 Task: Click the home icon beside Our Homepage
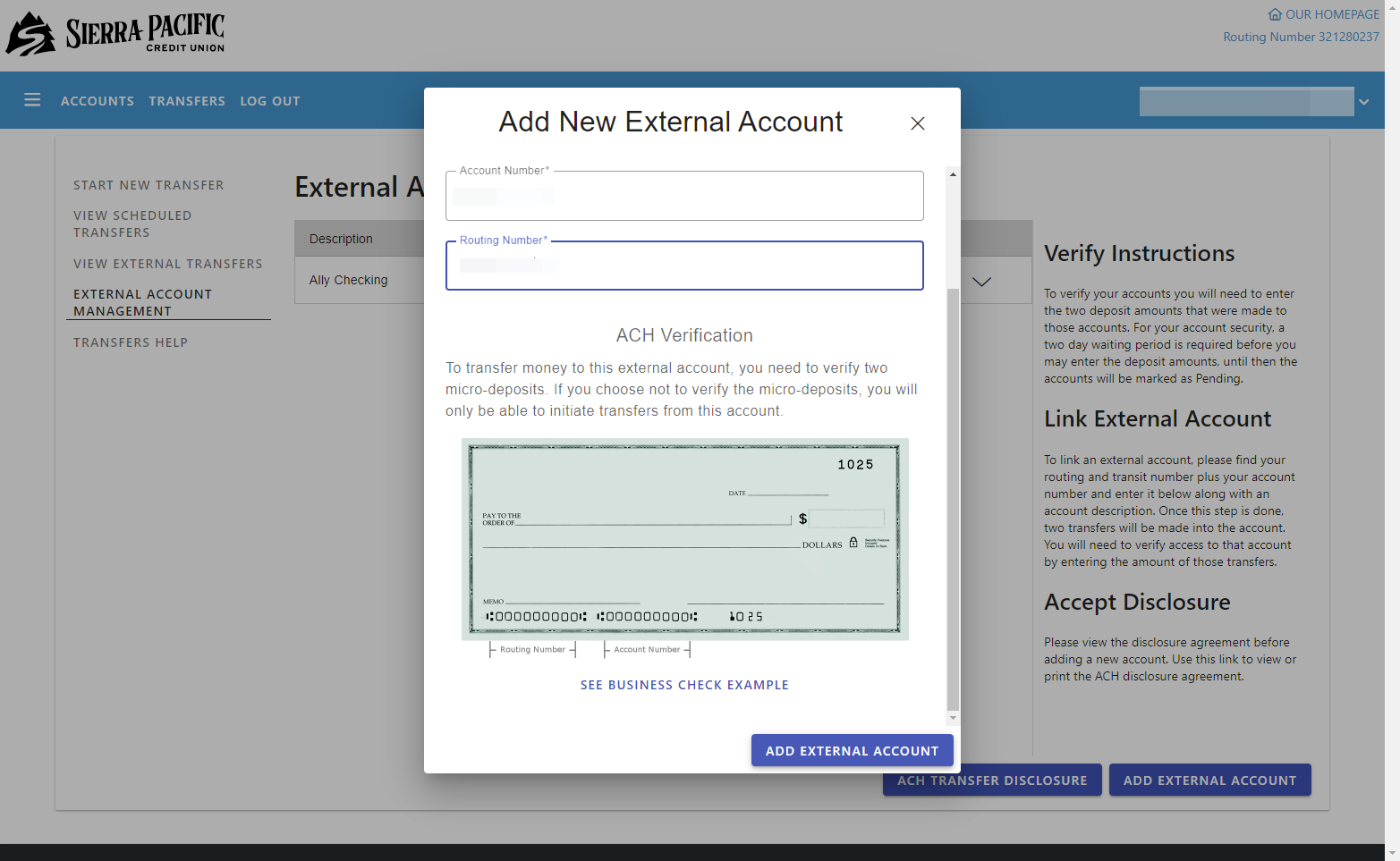(x=1275, y=14)
